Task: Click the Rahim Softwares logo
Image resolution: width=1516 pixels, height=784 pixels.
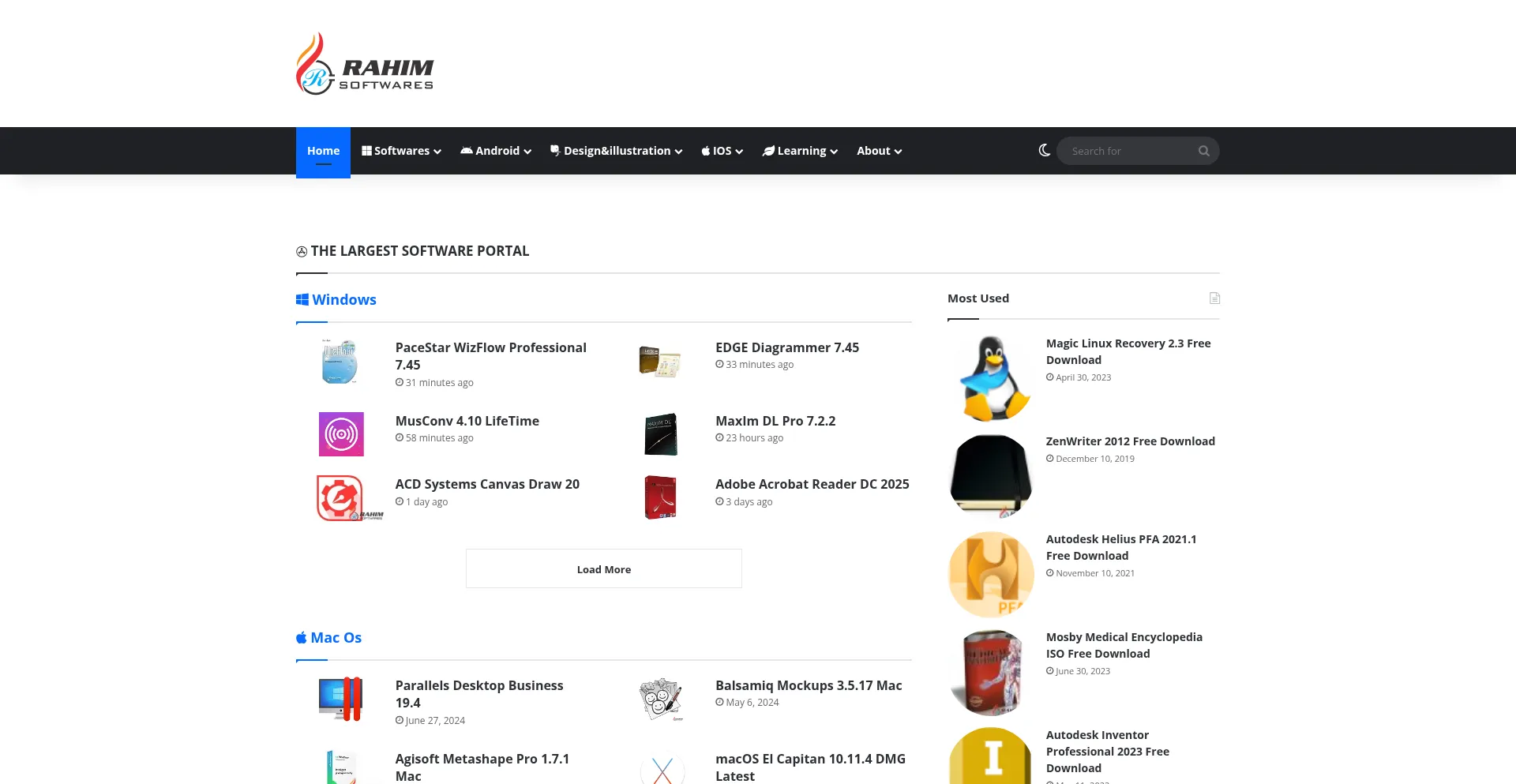Action: click(x=365, y=63)
